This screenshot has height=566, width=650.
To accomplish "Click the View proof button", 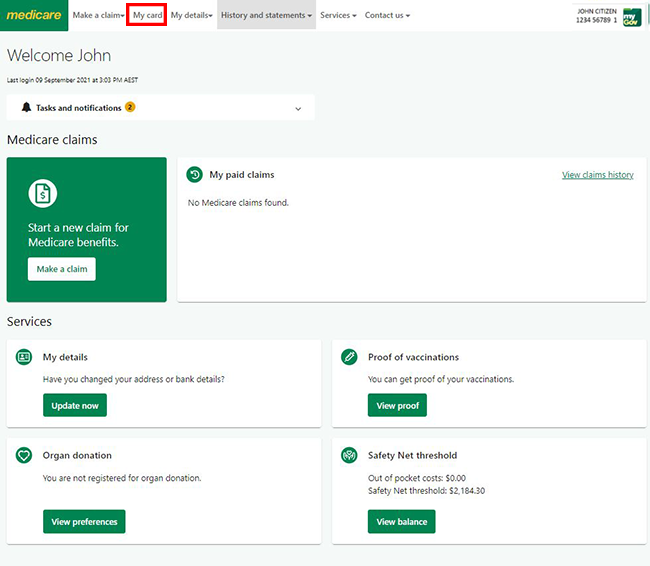I will tap(397, 405).
